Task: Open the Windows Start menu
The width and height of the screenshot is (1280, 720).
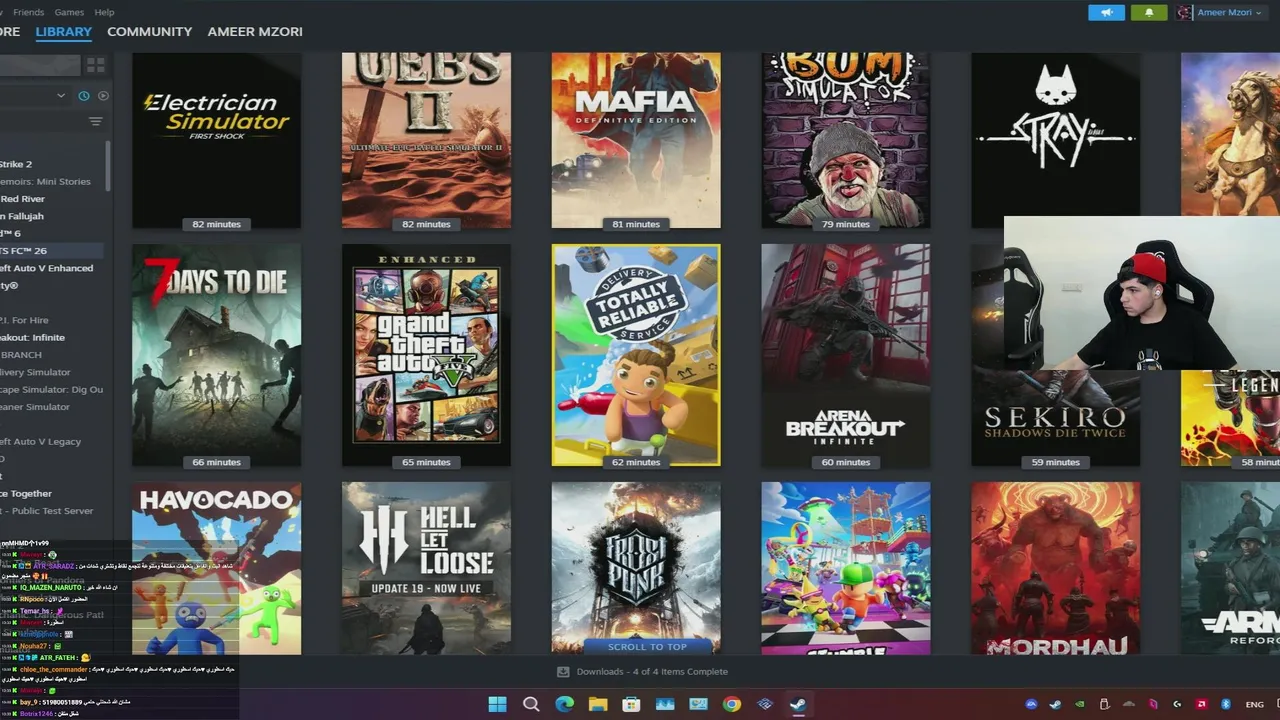Action: coord(497,704)
